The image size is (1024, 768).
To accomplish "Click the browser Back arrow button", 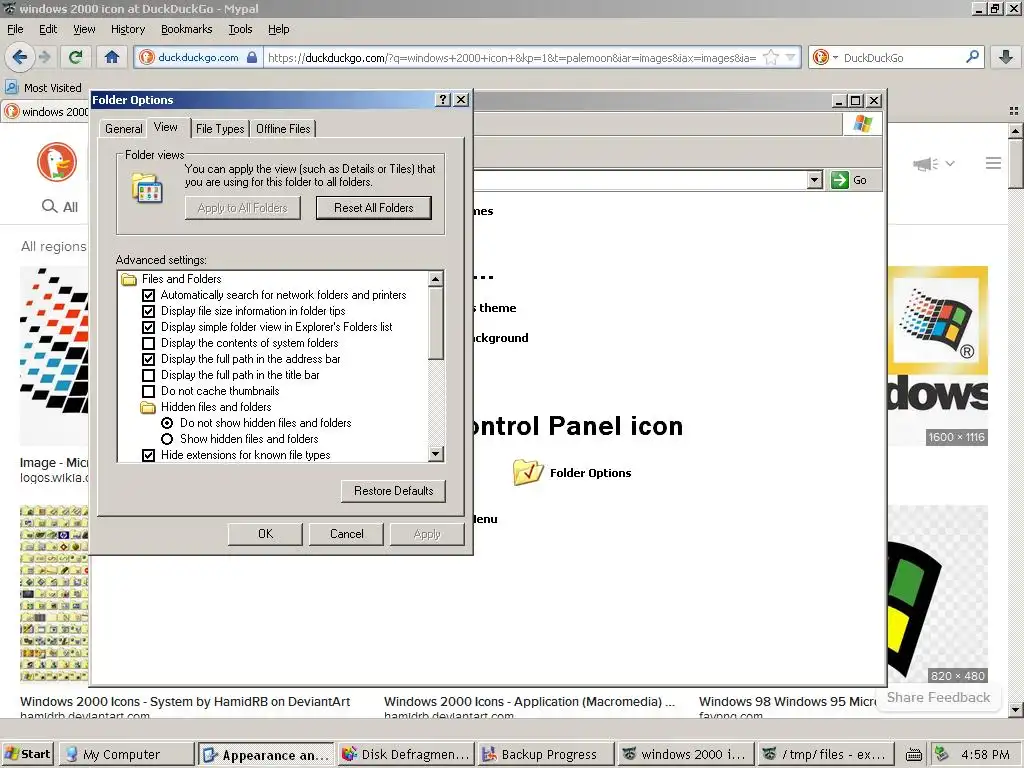I will pos(20,57).
